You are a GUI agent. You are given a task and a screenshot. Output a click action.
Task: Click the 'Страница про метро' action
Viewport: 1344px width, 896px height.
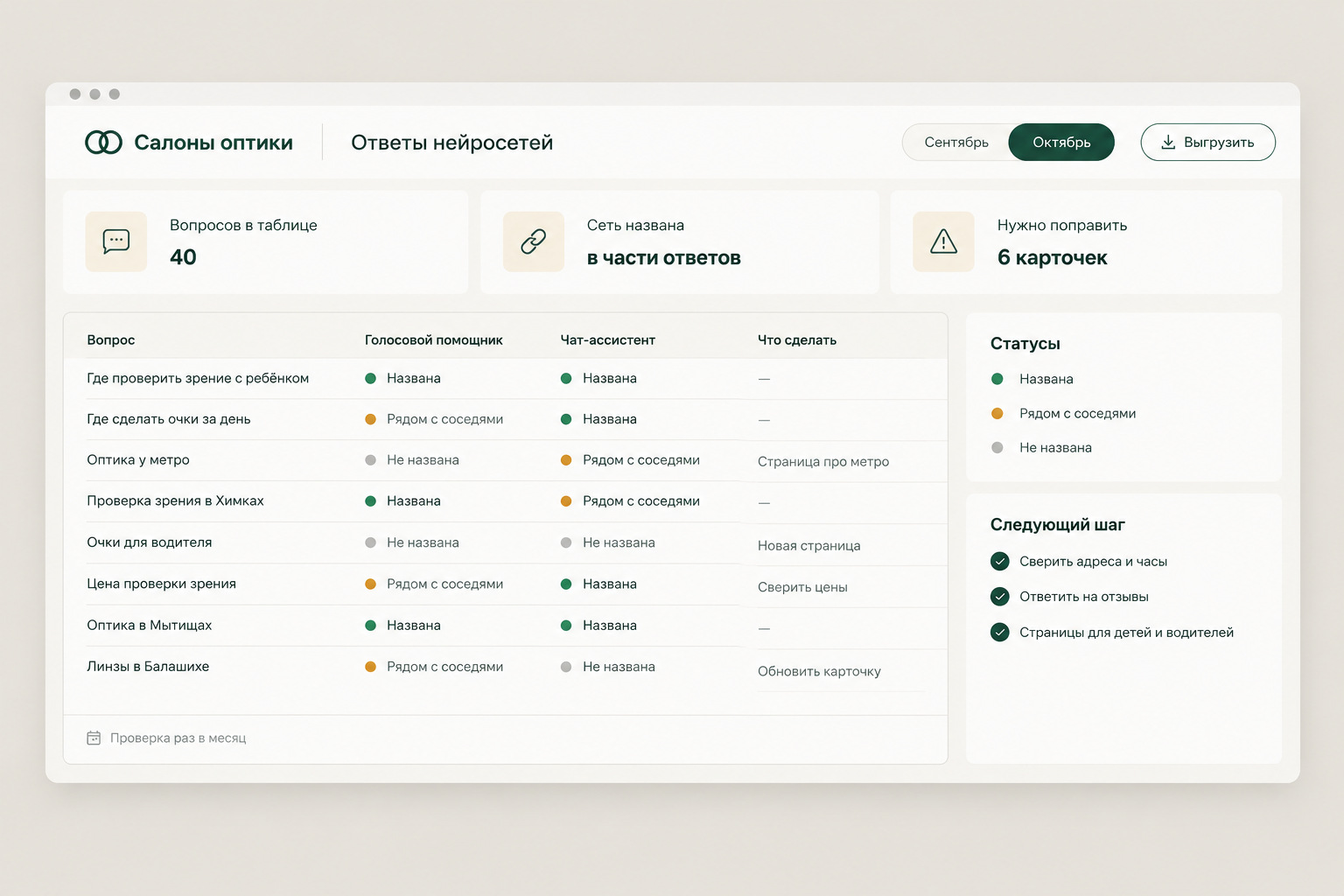823,462
